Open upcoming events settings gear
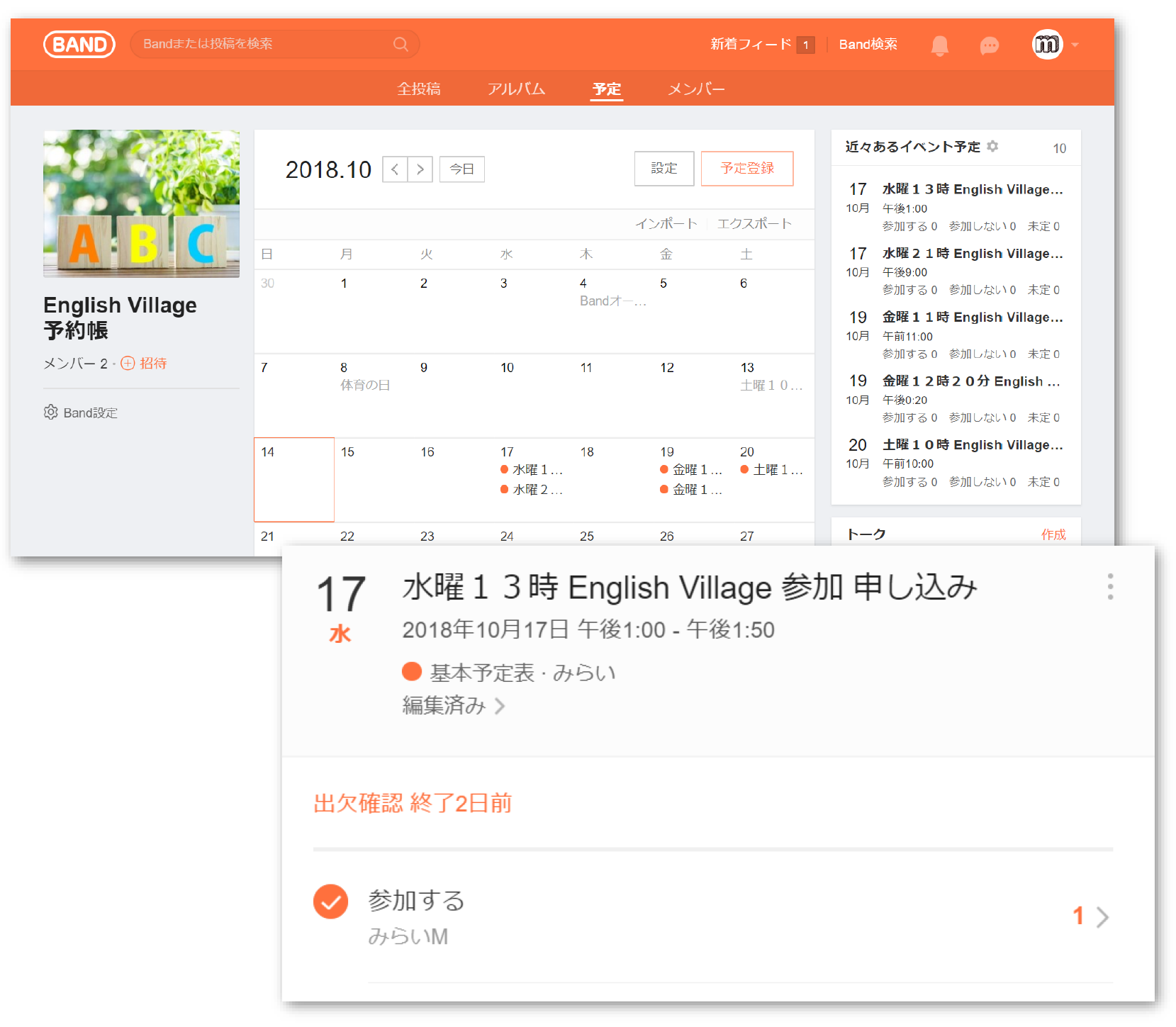The image size is (1176, 1027). 992,146
